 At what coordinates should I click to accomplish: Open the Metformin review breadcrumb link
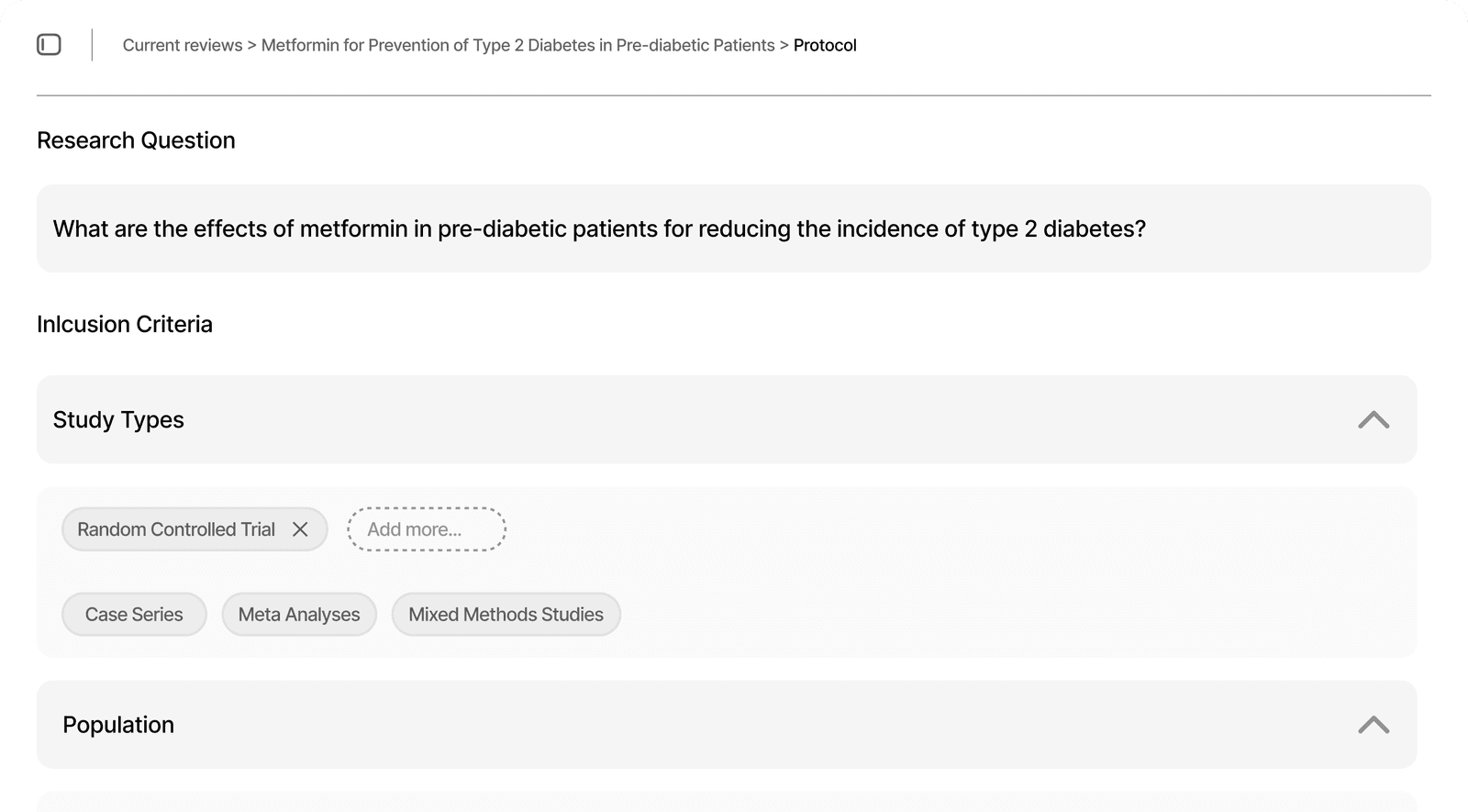(x=517, y=45)
